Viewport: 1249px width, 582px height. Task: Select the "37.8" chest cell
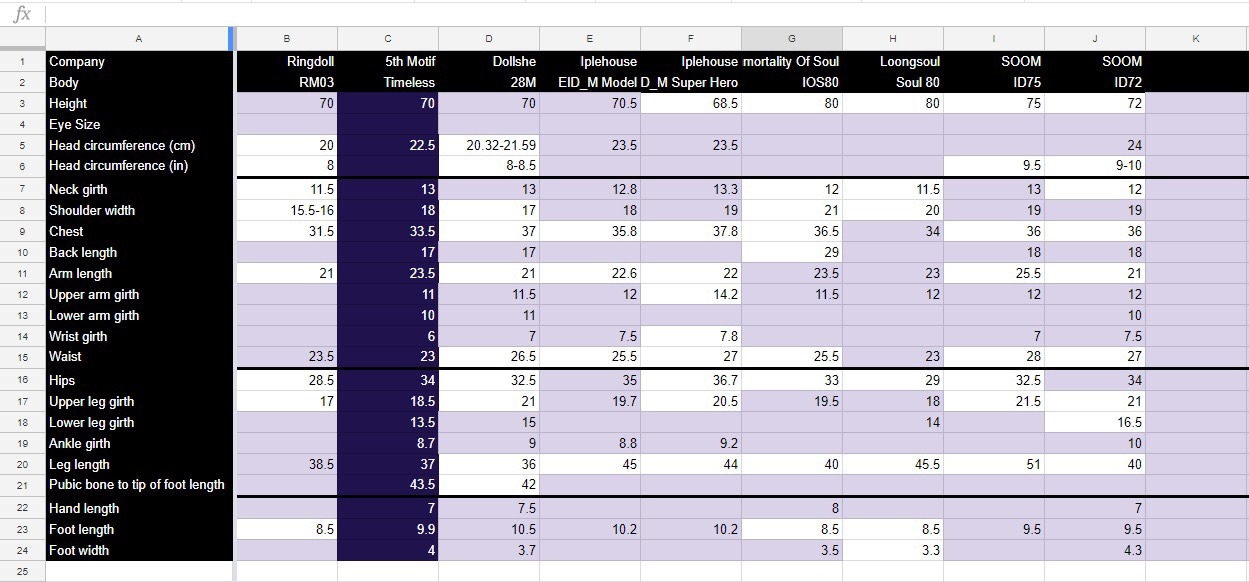pos(691,231)
